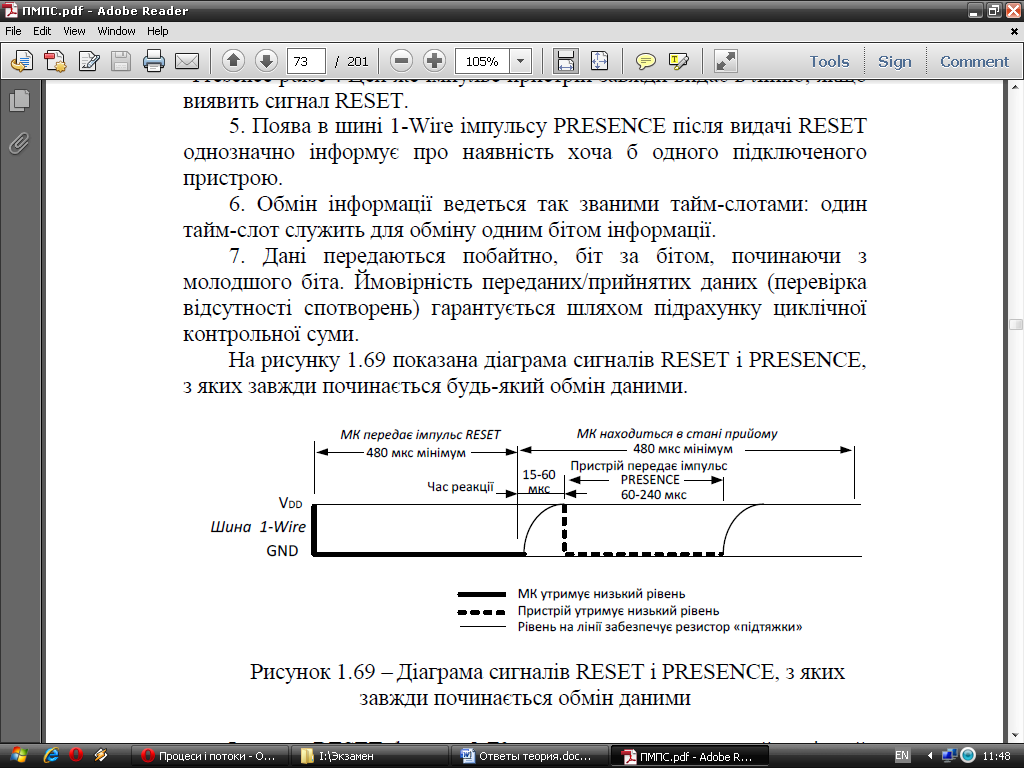This screenshot has height=768, width=1024.
Task: Open the Tools pane
Action: [x=829, y=61]
